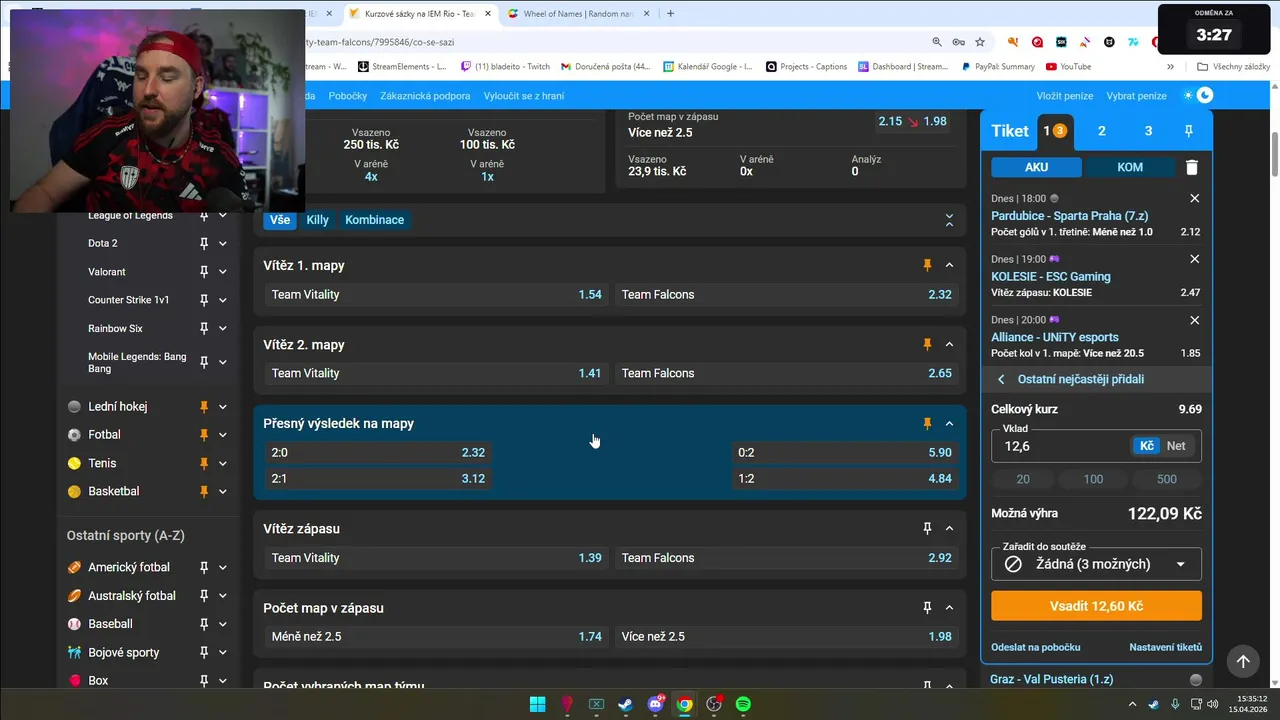Select AKU ticket mode
The image size is (1280, 720).
coord(1036,167)
